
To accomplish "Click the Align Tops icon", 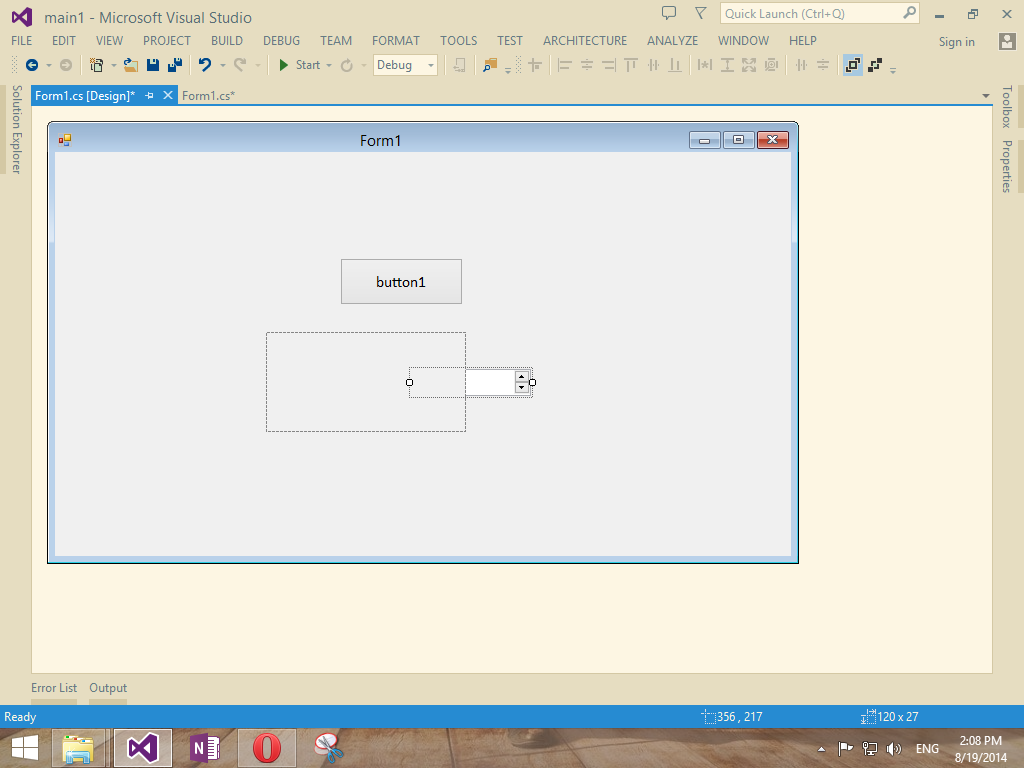I will [631, 65].
